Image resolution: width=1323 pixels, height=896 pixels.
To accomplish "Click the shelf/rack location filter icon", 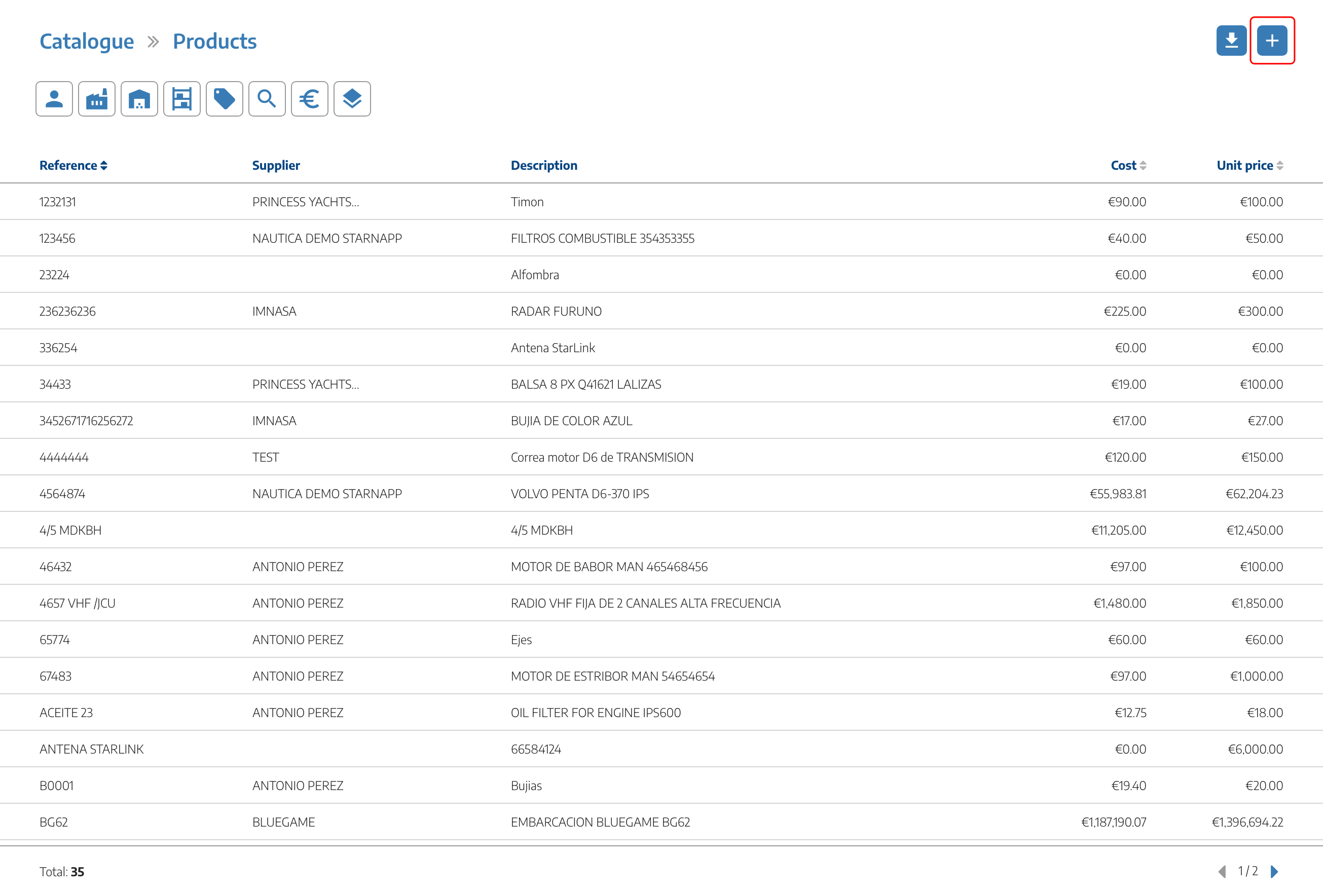I will (x=181, y=99).
